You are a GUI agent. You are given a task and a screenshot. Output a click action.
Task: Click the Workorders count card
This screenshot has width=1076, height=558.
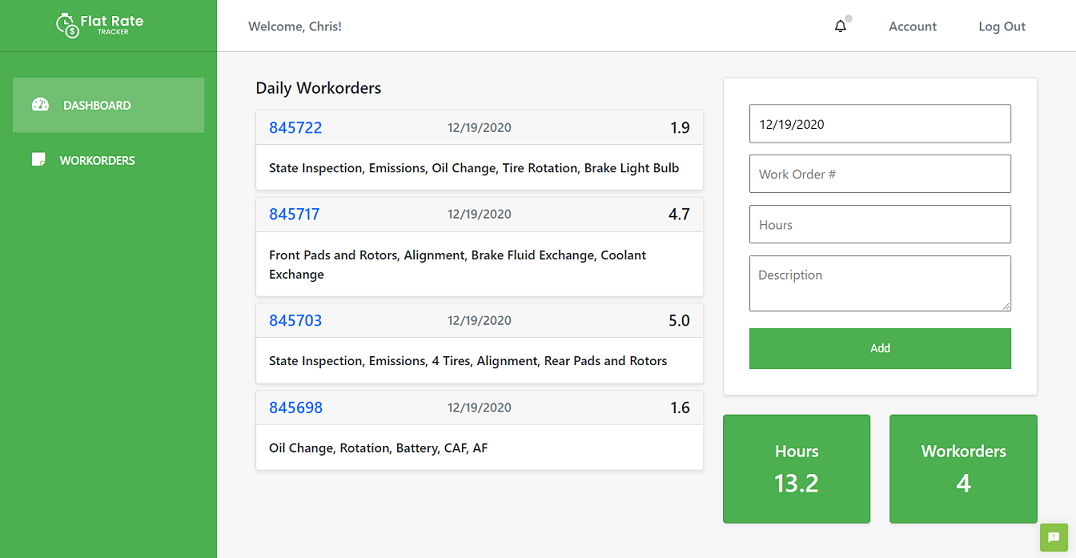(963, 469)
